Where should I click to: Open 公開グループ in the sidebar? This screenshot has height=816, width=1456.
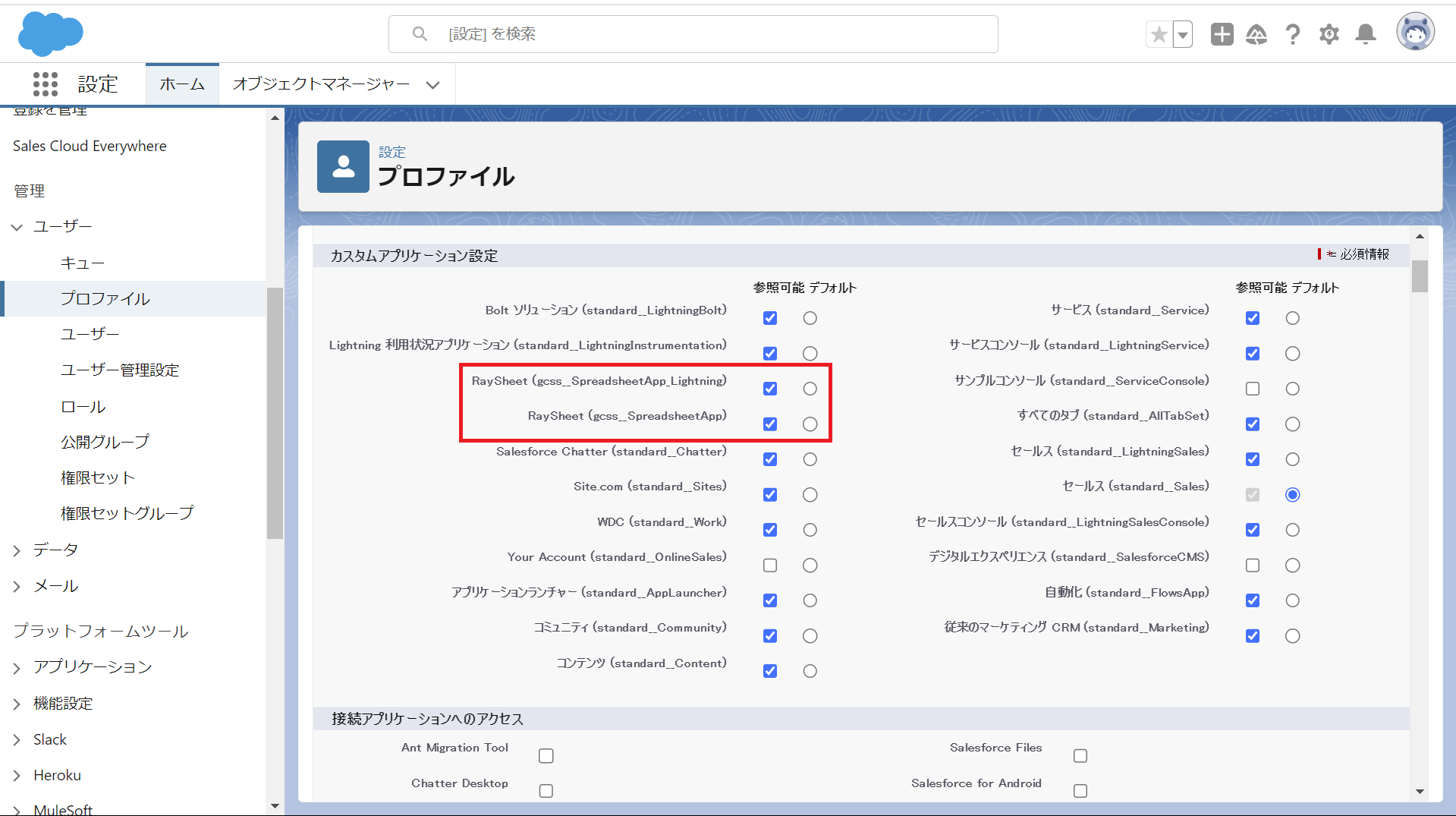105,442
